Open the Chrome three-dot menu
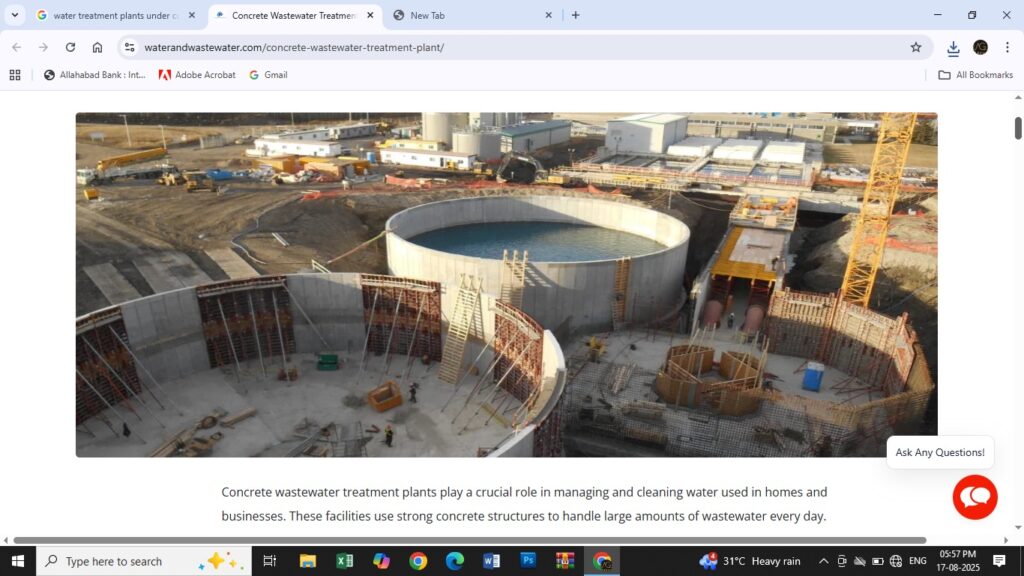Screen dimensions: 1024x576 tap(1007, 47)
